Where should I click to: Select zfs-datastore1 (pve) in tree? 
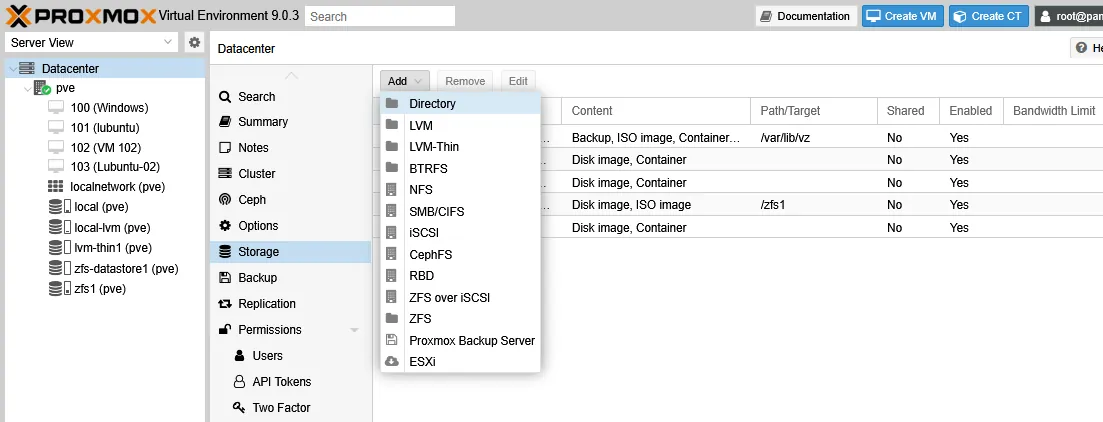coord(106,268)
